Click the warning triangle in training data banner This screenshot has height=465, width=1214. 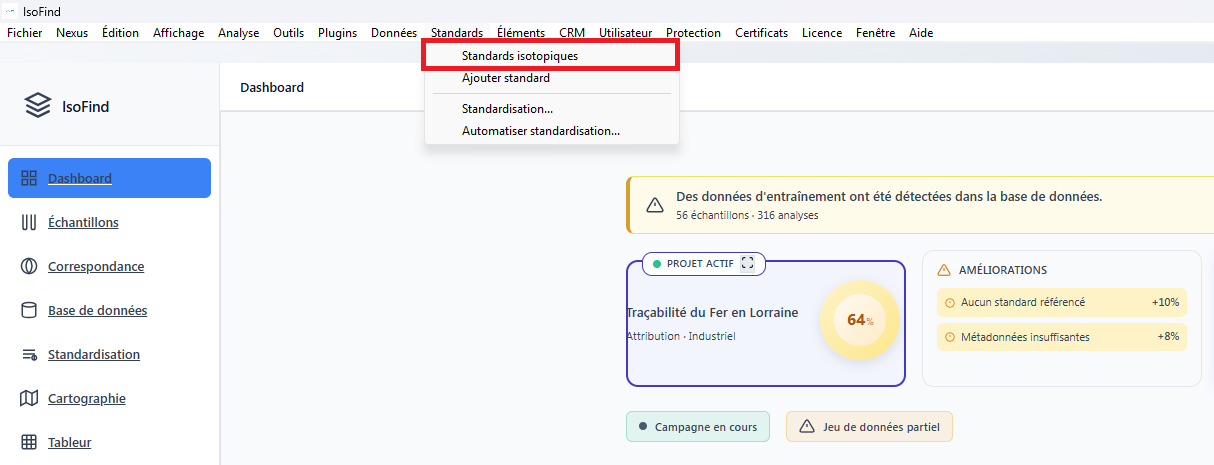(x=655, y=205)
